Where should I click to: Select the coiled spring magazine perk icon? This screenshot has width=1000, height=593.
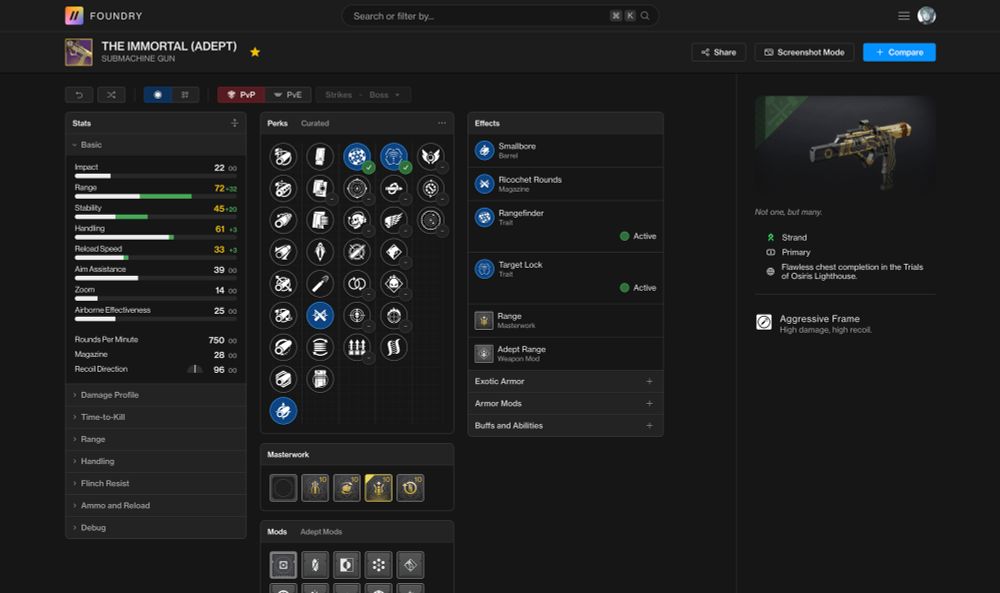tap(320, 348)
